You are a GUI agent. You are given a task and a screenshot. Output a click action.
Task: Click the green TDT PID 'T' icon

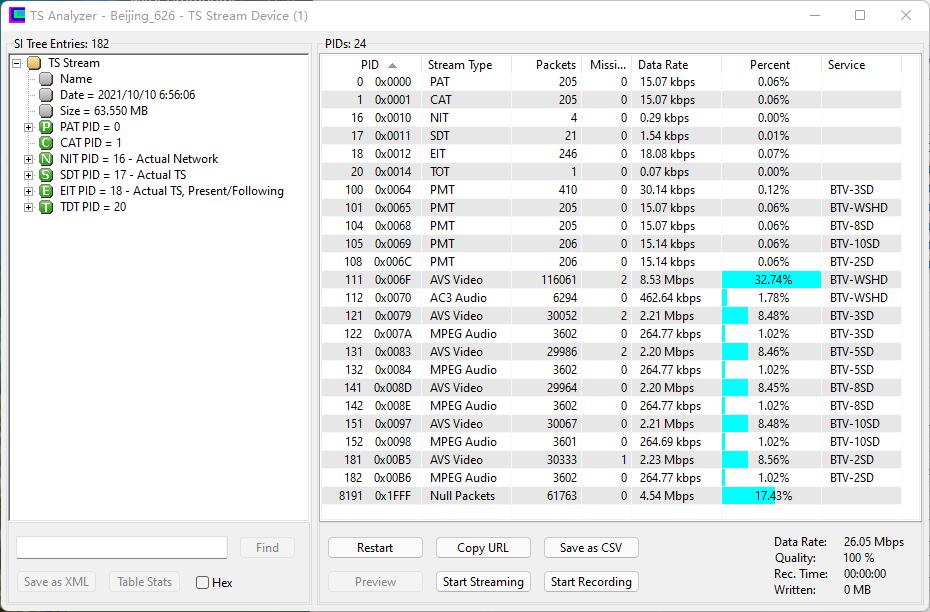pyautogui.click(x=46, y=207)
